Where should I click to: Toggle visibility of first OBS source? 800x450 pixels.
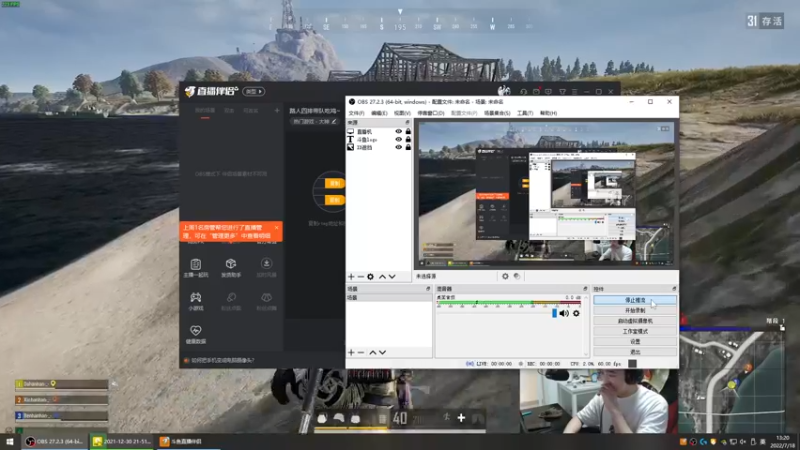point(398,132)
